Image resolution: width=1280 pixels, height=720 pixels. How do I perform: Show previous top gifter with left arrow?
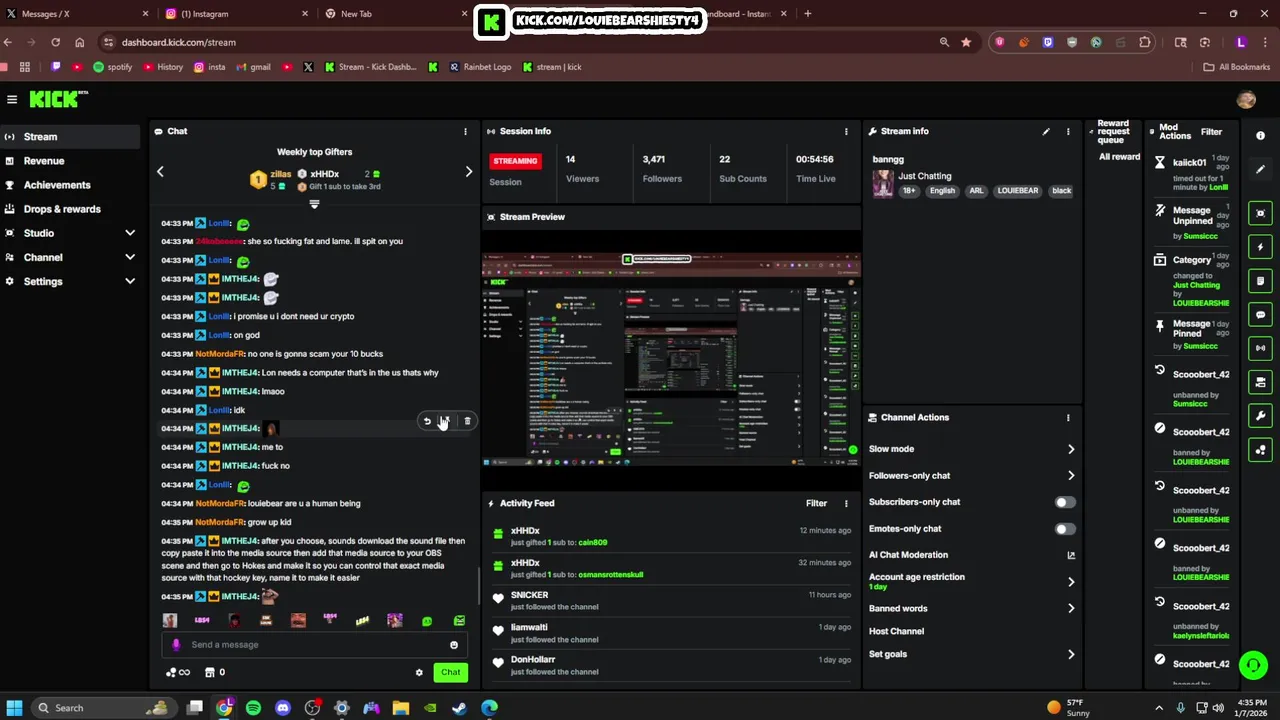coord(160,172)
